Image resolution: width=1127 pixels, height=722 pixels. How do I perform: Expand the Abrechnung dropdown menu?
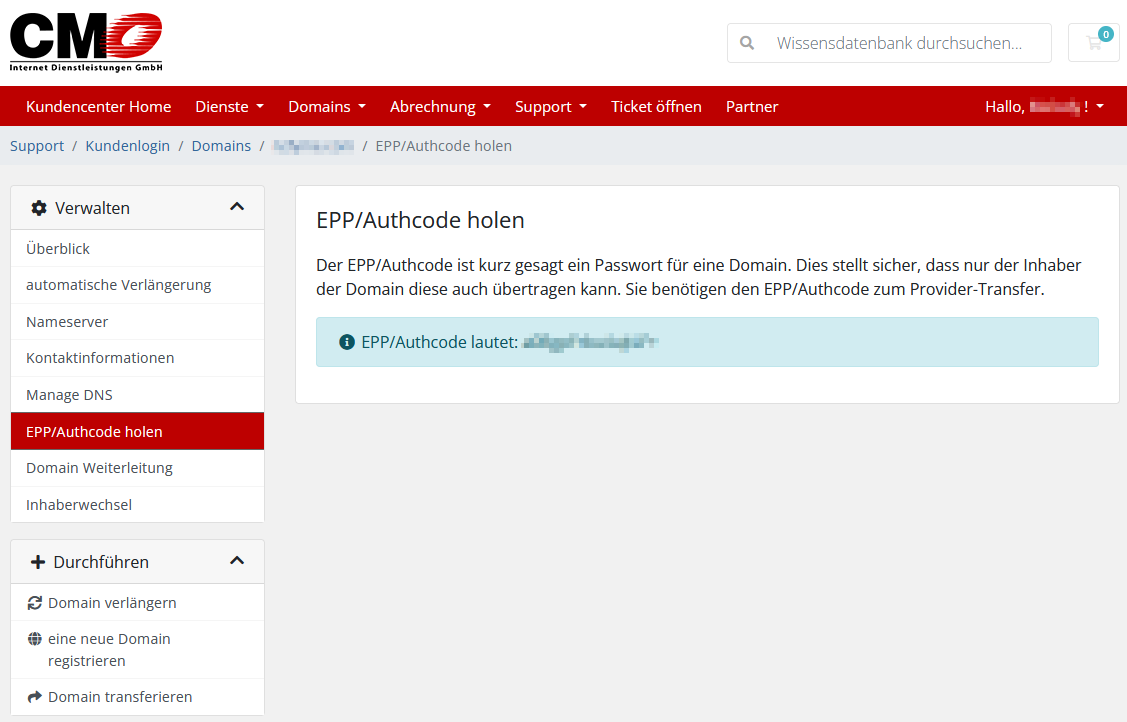[440, 106]
